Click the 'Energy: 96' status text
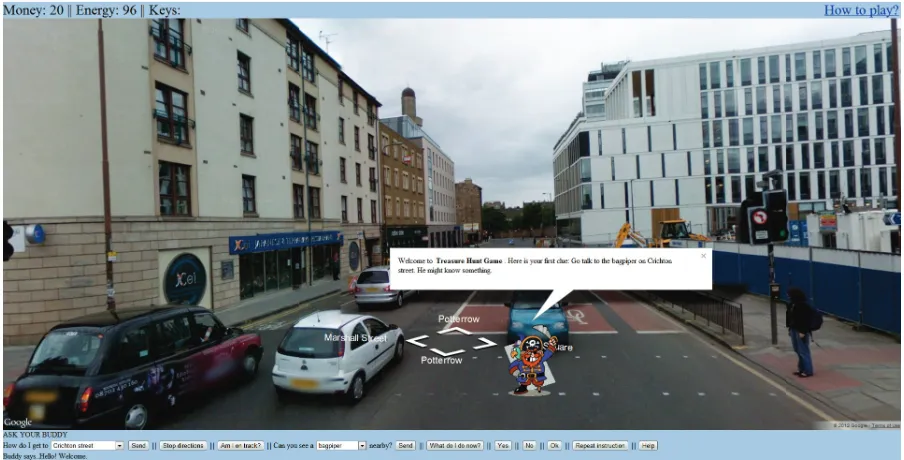This screenshot has height=460, width=904. (x=106, y=10)
